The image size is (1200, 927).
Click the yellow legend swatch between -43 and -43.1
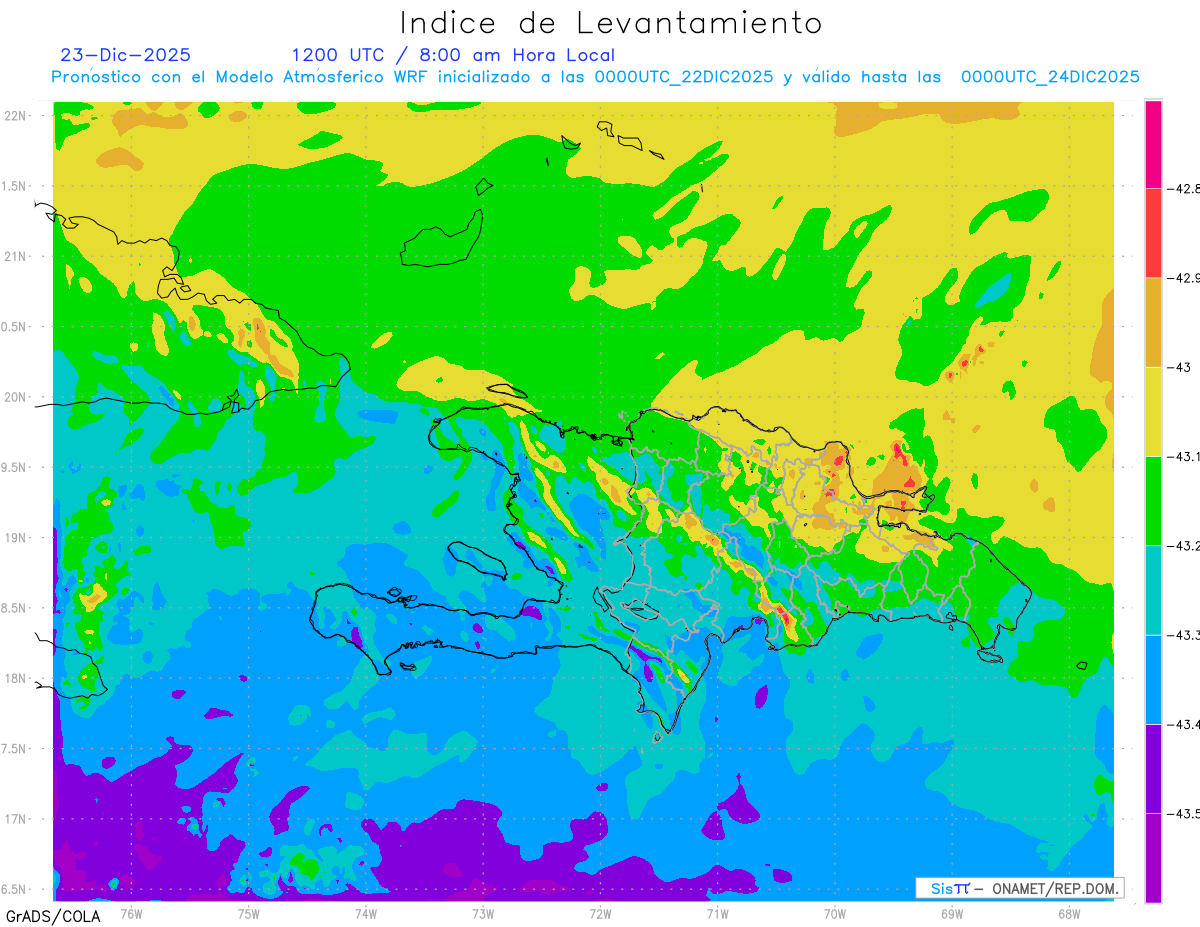(1153, 411)
